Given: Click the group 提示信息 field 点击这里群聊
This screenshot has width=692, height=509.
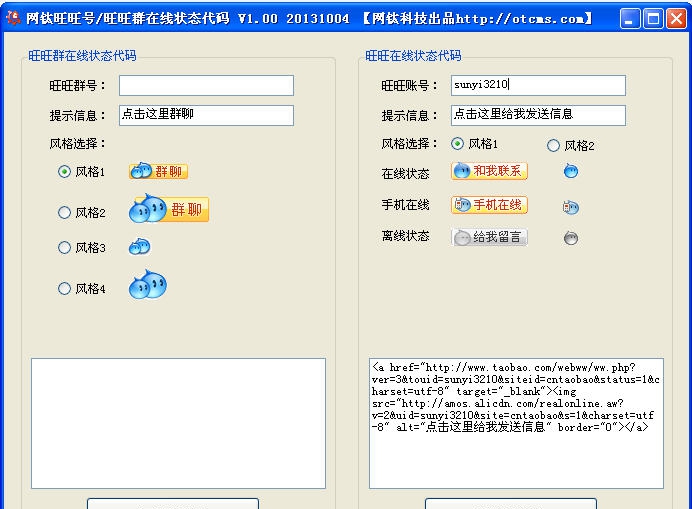Looking at the screenshot, I should click(x=206, y=115).
